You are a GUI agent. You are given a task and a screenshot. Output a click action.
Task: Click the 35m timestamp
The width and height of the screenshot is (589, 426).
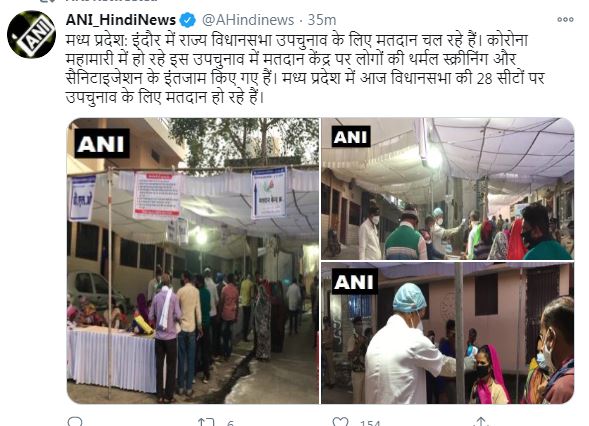click(x=322, y=20)
